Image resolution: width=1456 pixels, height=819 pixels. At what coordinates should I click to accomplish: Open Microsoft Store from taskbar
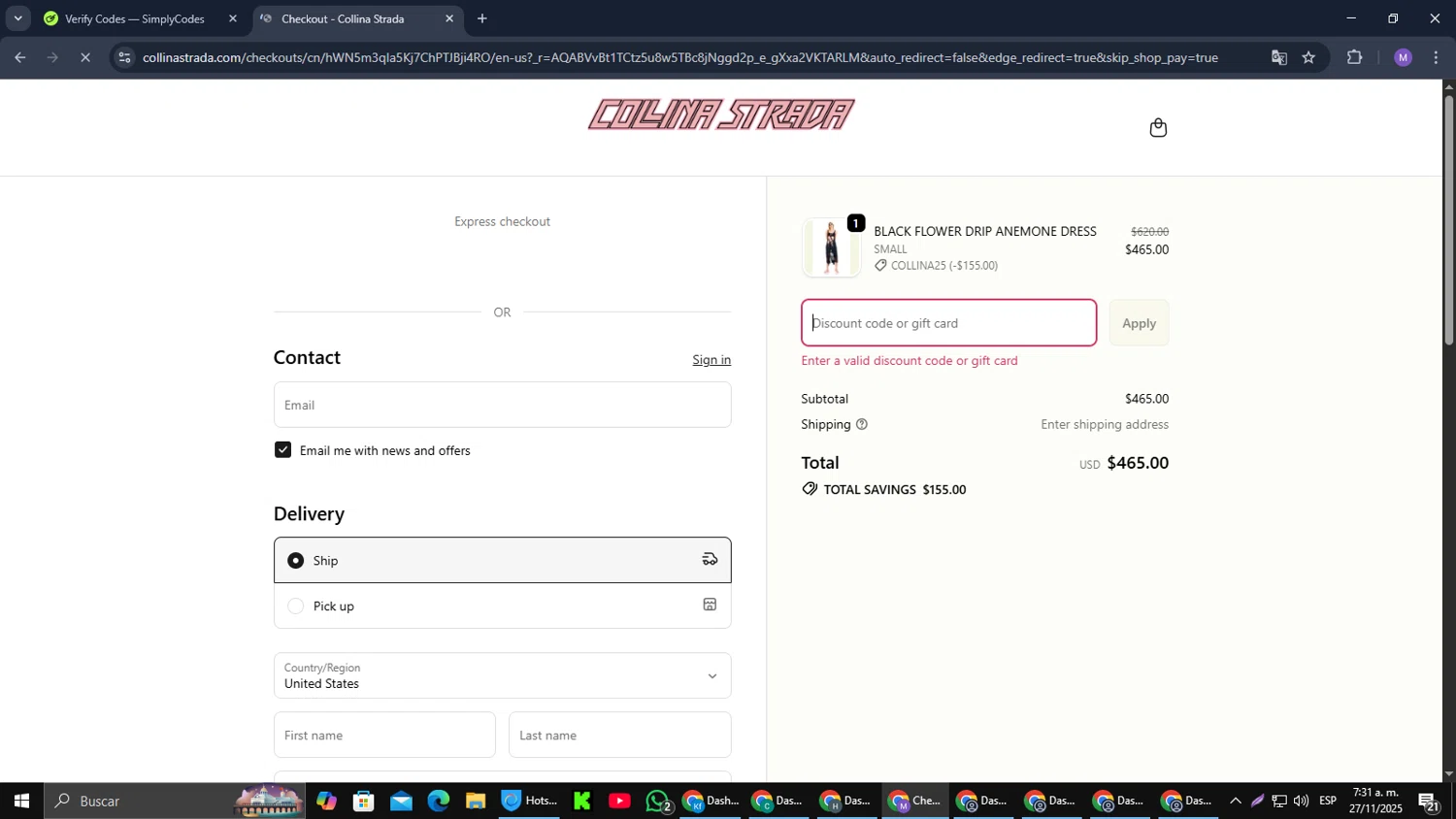364,801
